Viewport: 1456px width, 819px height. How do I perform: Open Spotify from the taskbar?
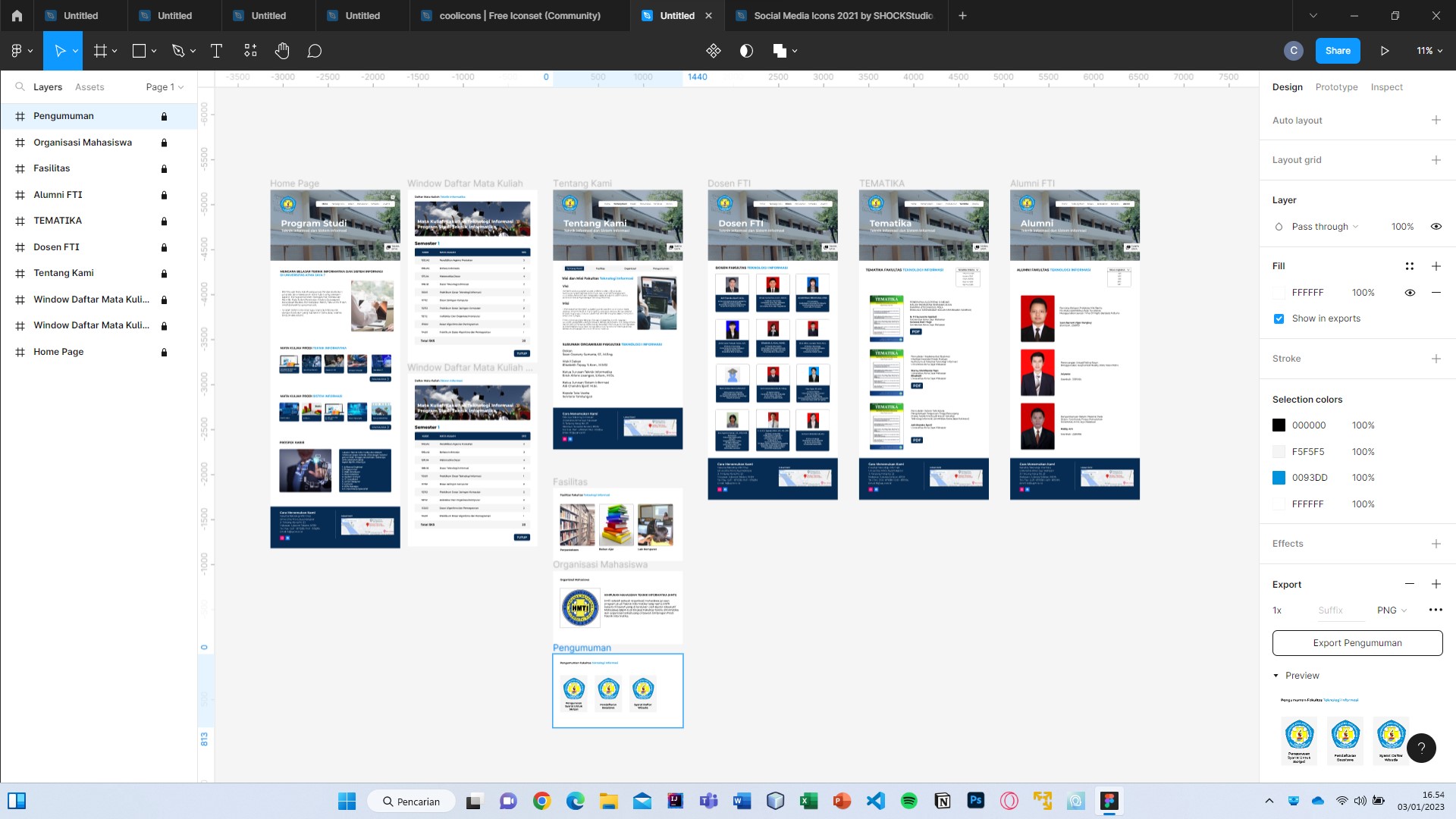[x=908, y=801]
